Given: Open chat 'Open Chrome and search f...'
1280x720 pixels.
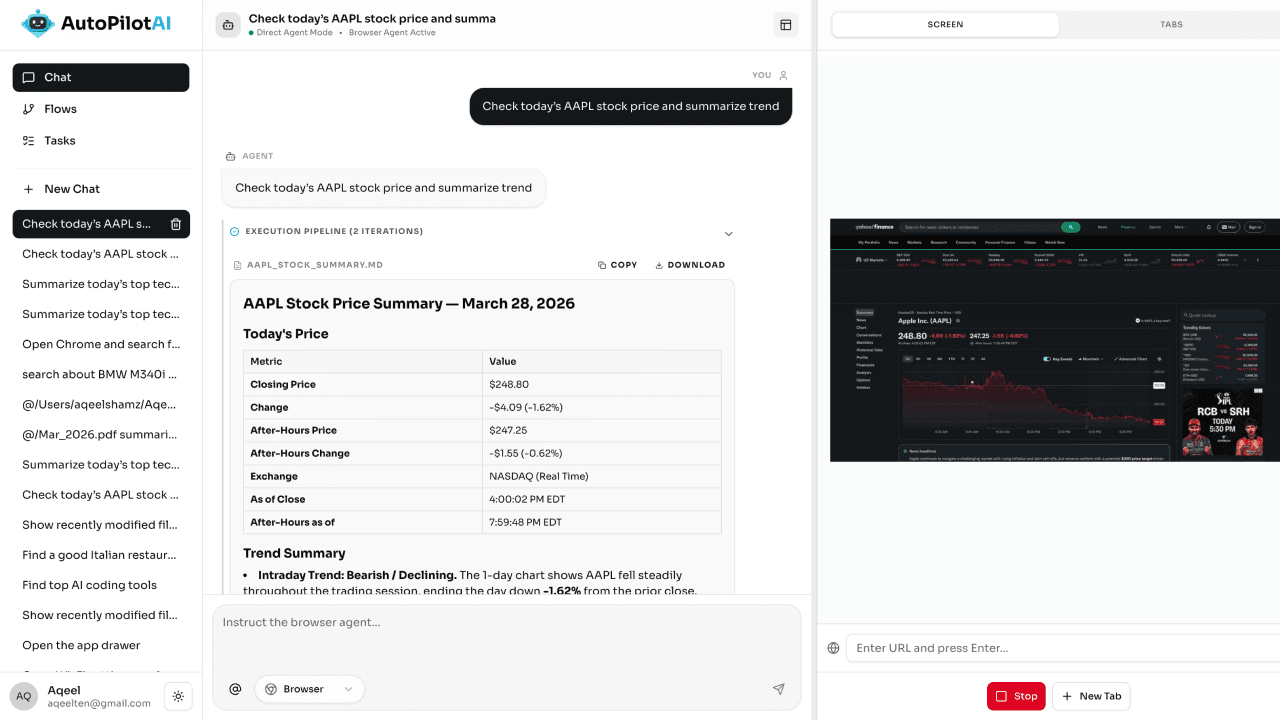Looking at the screenshot, I should pyautogui.click(x=101, y=344).
